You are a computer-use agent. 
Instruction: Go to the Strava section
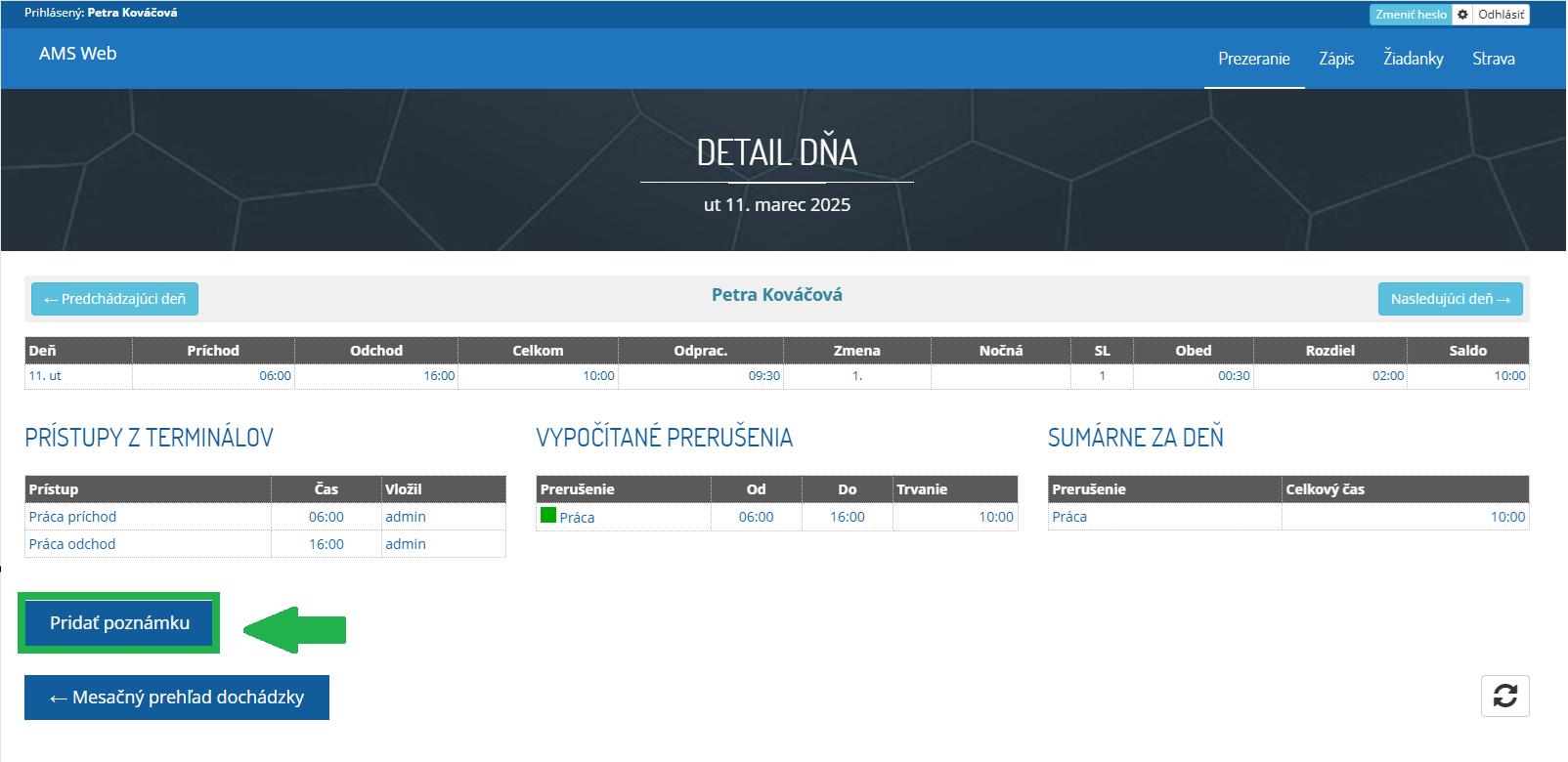[x=1494, y=59]
